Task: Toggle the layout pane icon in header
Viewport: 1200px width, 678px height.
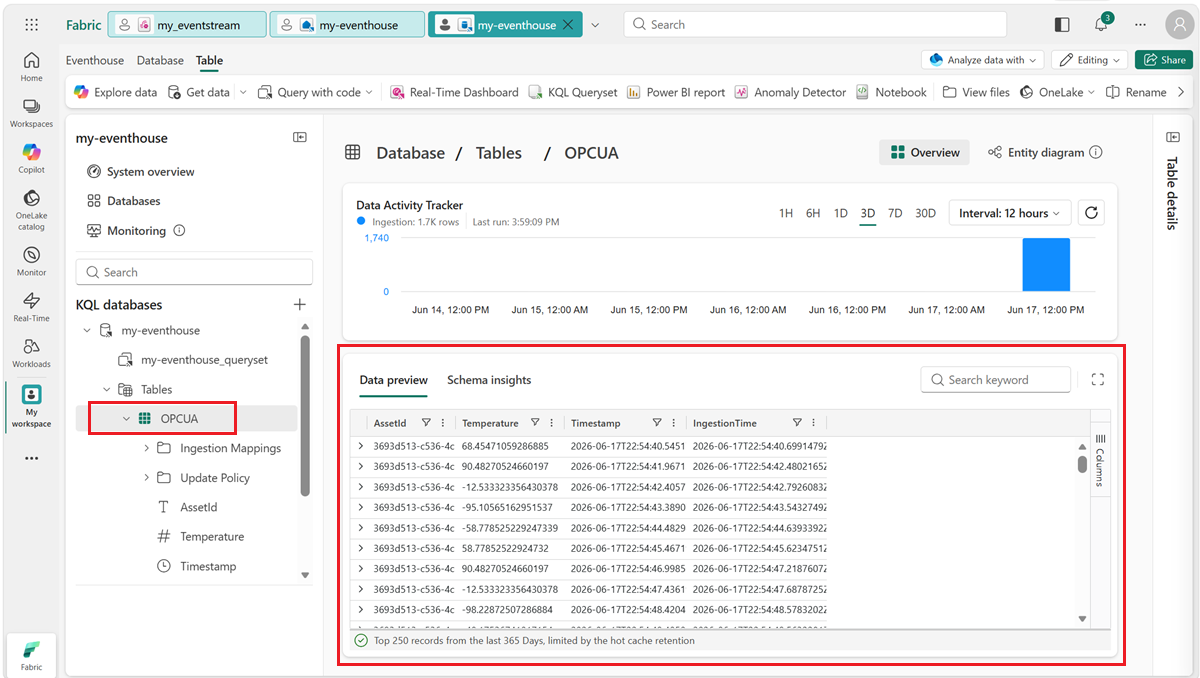Action: (1062, 25)
